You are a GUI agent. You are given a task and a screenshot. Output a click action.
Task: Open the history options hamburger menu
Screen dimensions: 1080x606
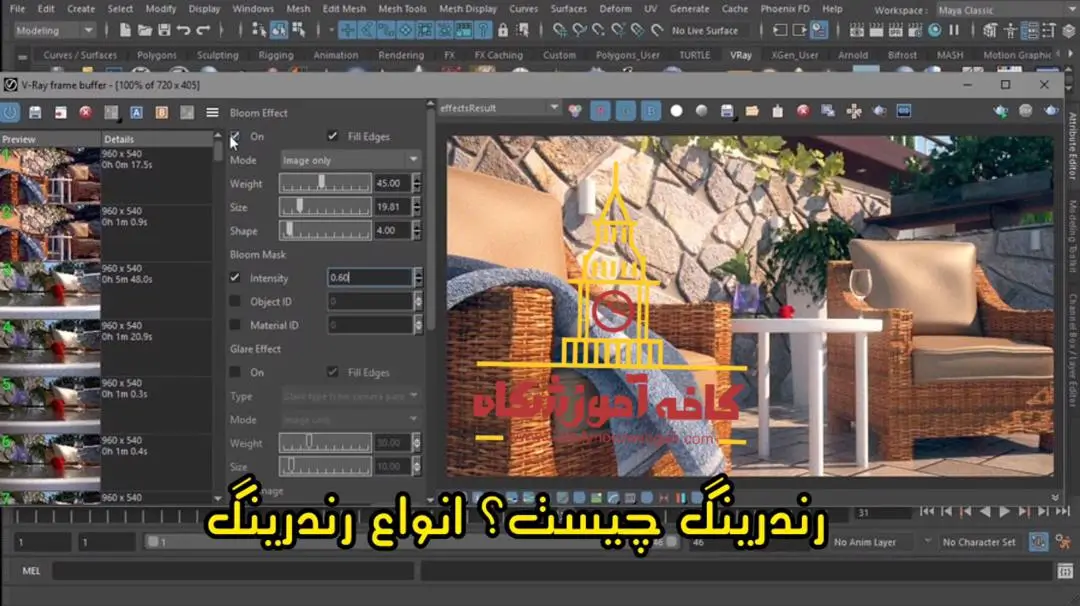tap(212, 112)
